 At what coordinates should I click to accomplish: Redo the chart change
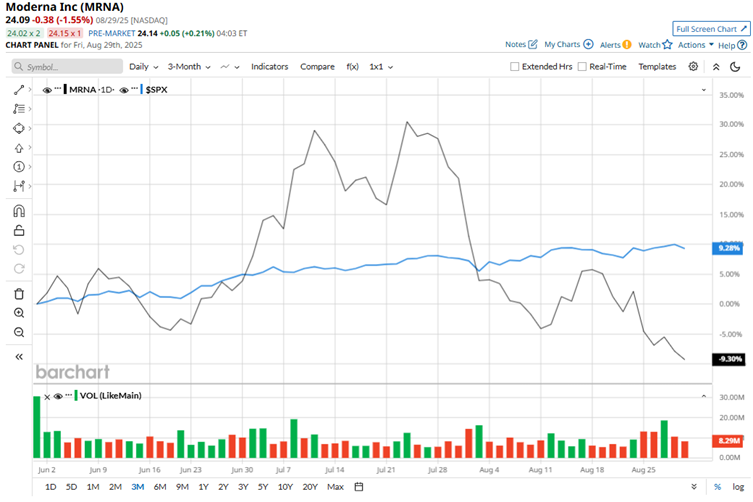tap(19, 269)
